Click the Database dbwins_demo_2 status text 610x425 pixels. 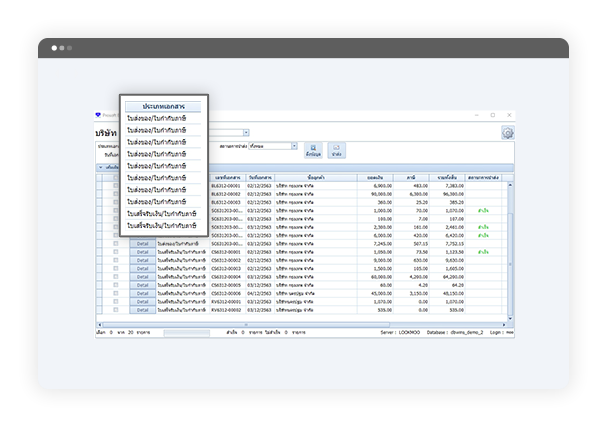(455, 332)
